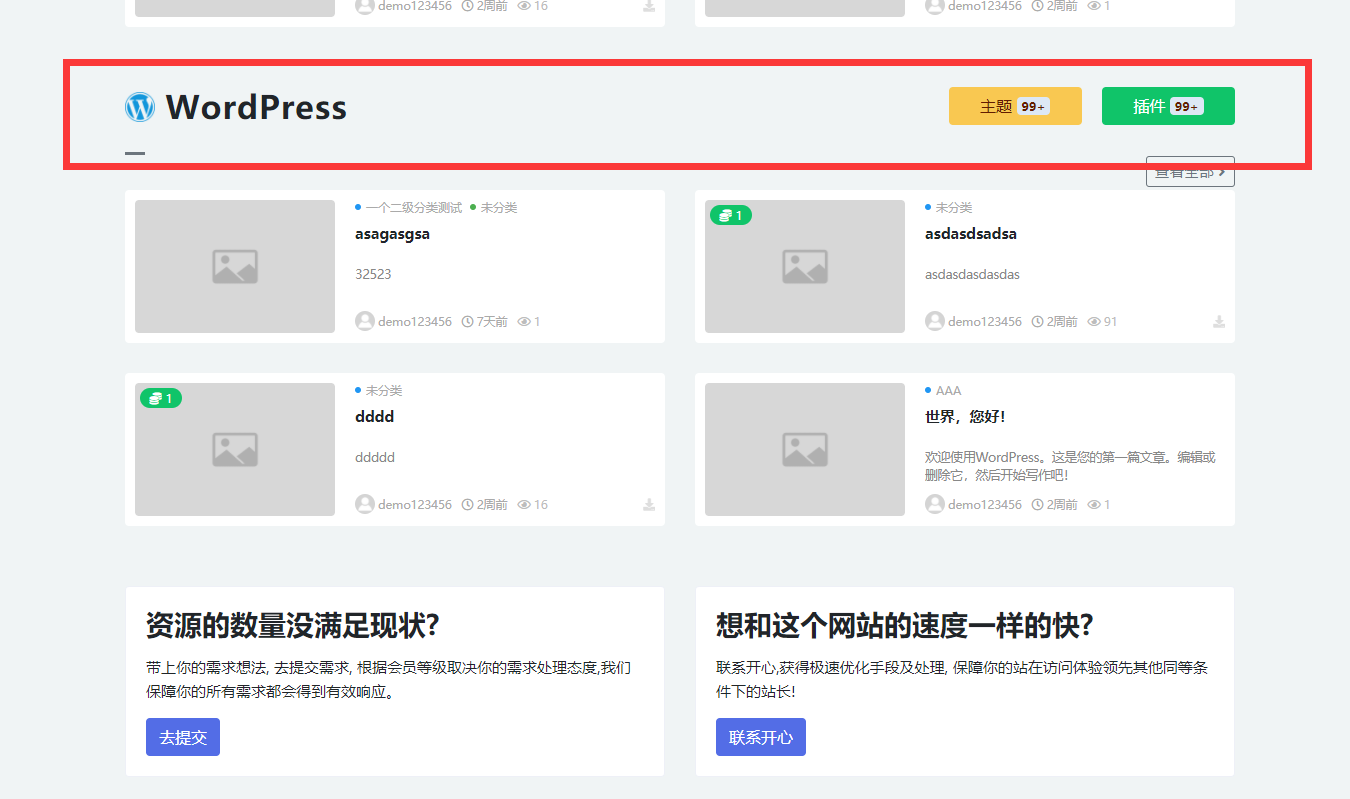Click the 联系开心 button
1350x799 pixels.
(760, 736)
